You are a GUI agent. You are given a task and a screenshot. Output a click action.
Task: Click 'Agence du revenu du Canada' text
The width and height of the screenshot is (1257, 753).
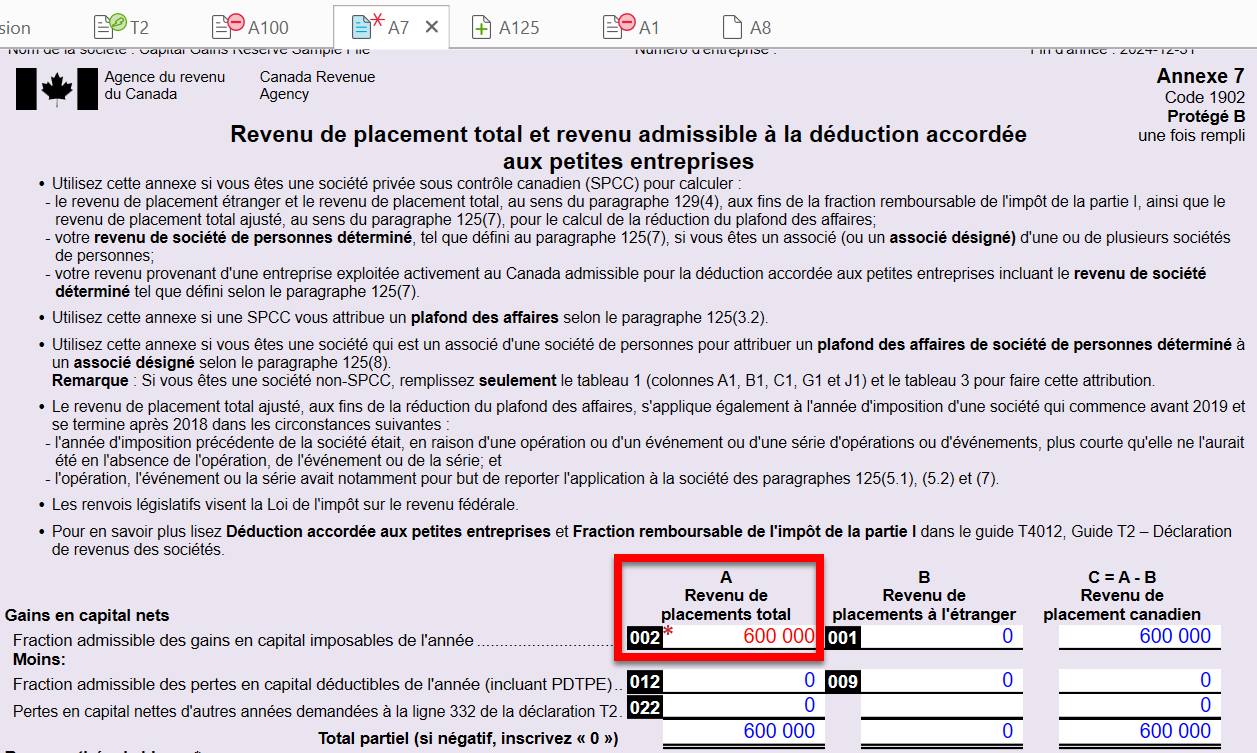point(165,85)
